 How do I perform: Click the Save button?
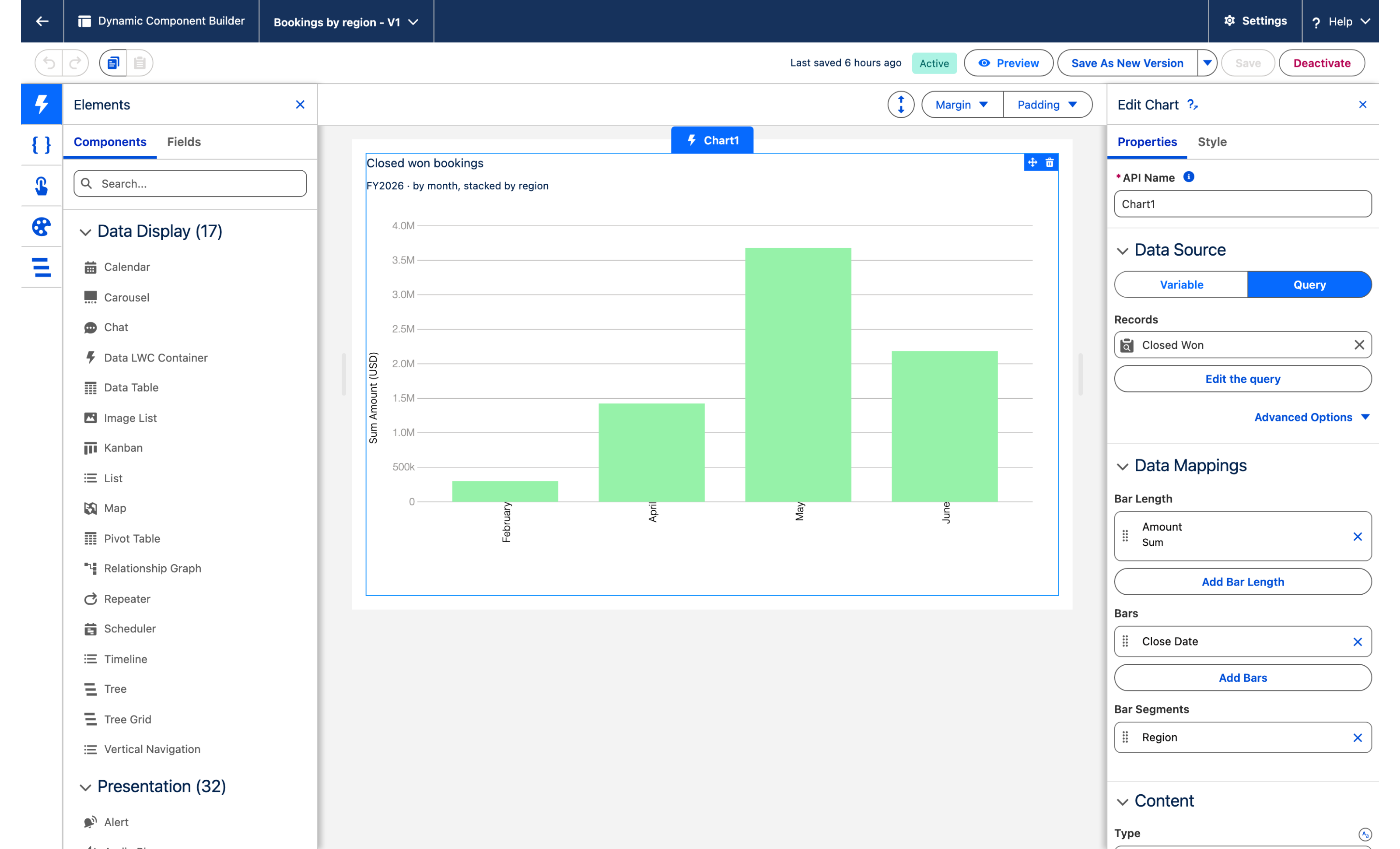coord(1248,63)
